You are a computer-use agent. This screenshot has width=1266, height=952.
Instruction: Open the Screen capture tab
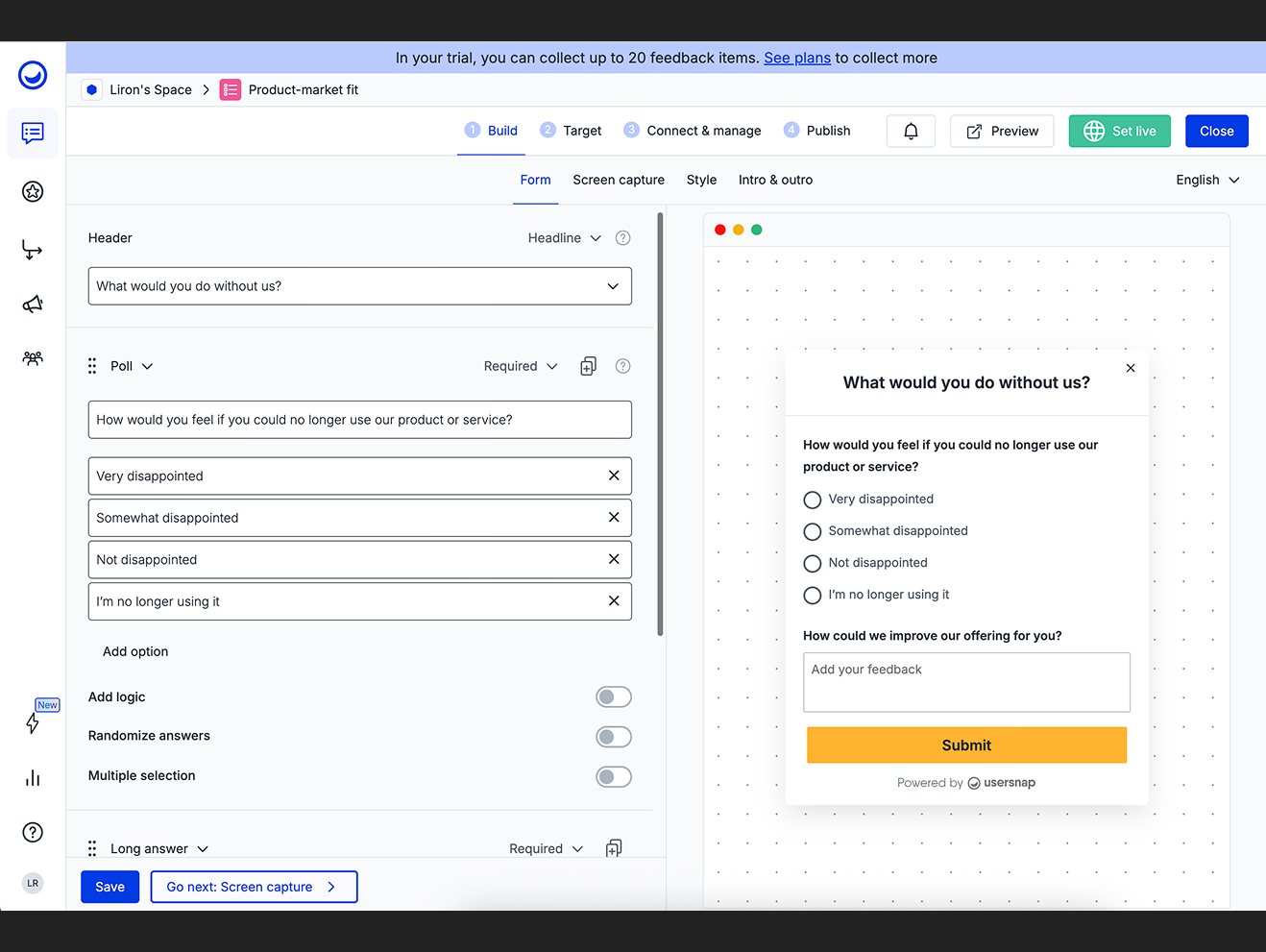click(x=619, y=180)
